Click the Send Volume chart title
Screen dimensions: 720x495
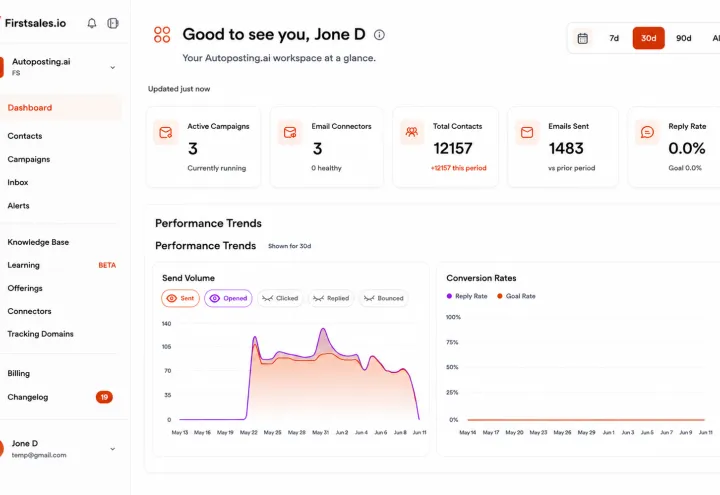click(x=188, y=278)
